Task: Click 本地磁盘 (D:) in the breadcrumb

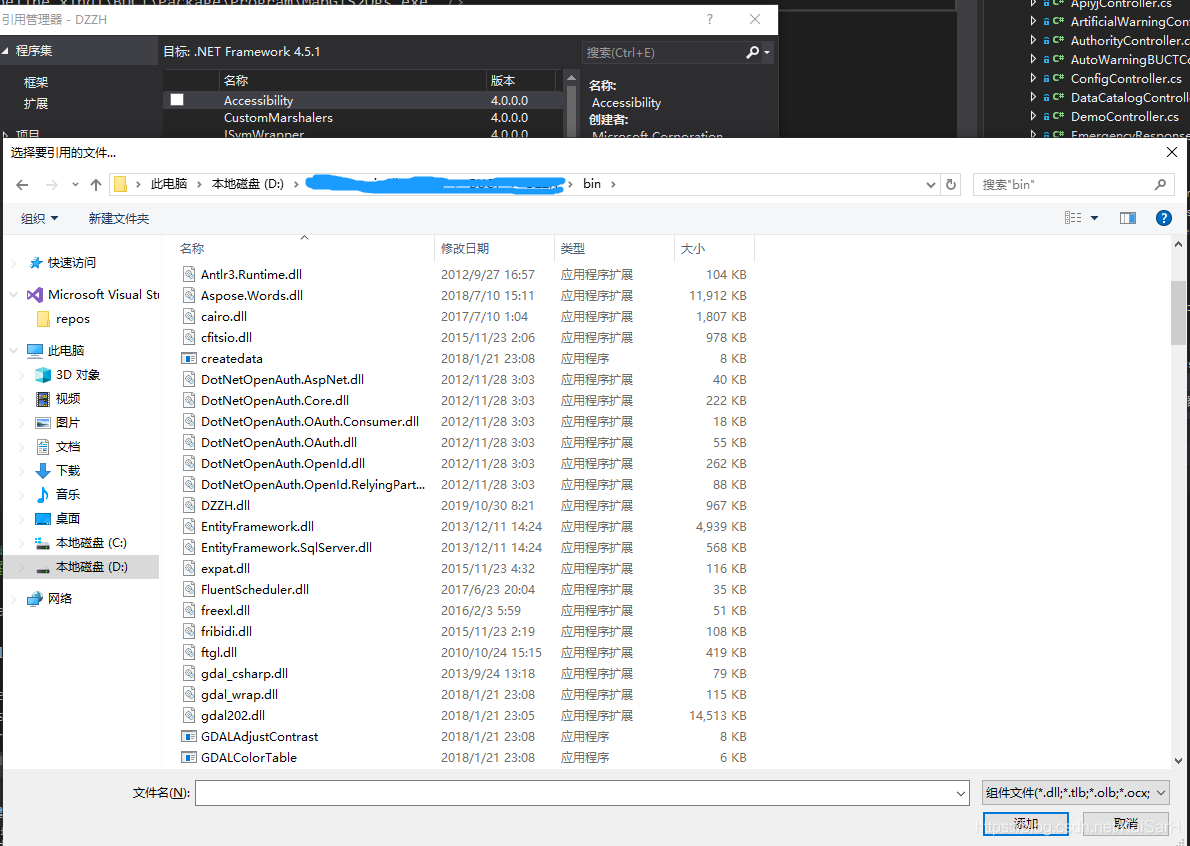Action: (x=247, y=184)
